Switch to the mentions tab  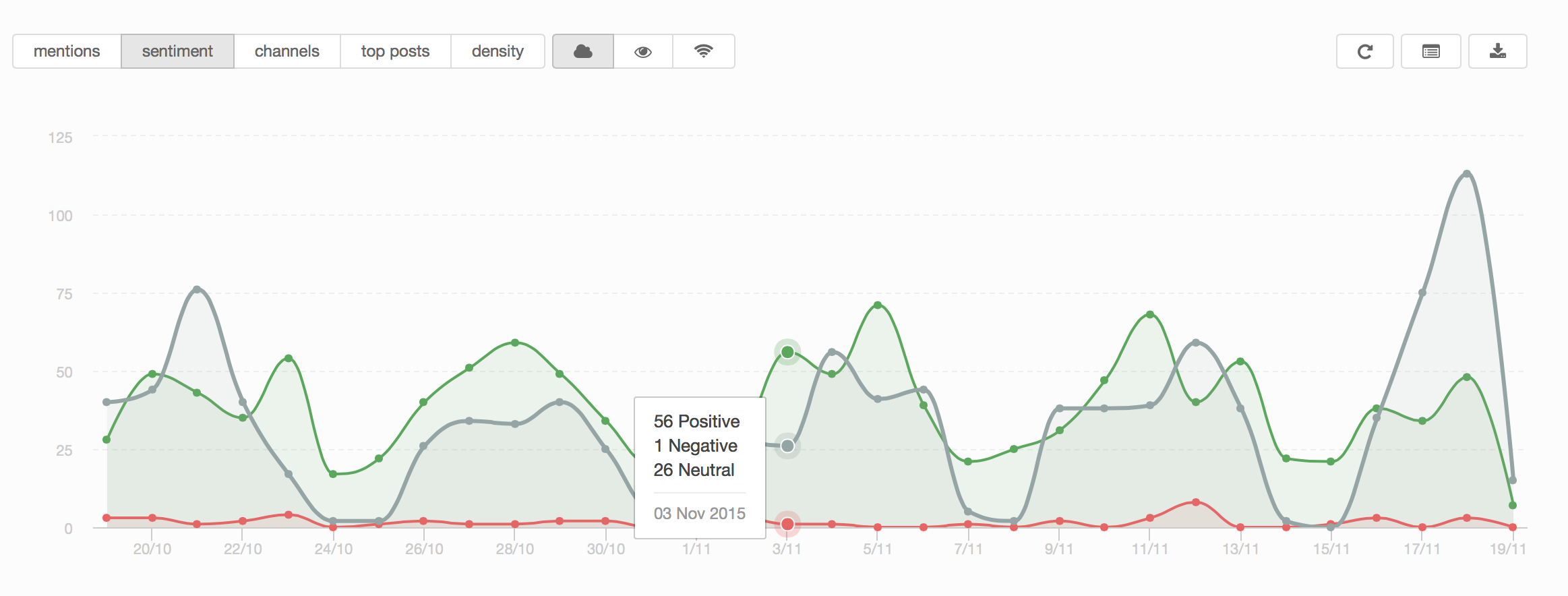click(x=67, y=51)
